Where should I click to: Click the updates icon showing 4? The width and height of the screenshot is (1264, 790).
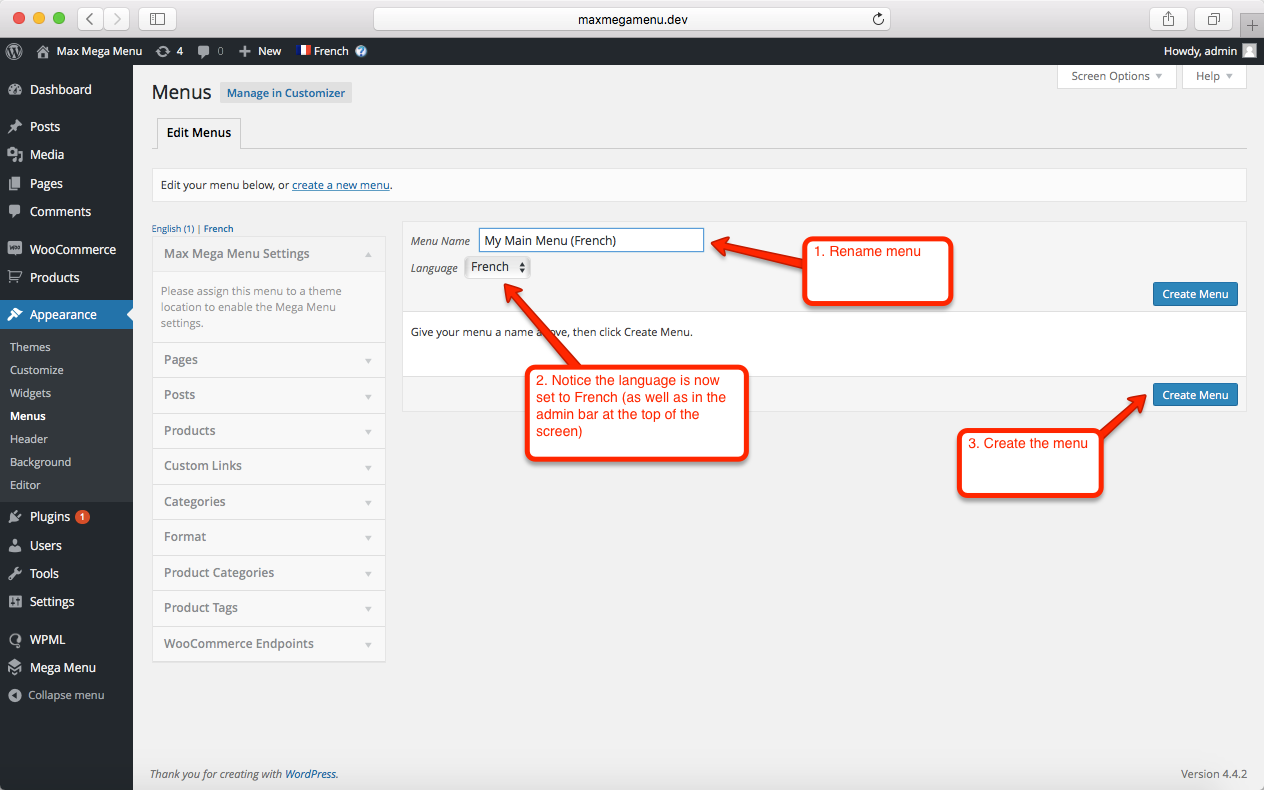click(169, 51)
